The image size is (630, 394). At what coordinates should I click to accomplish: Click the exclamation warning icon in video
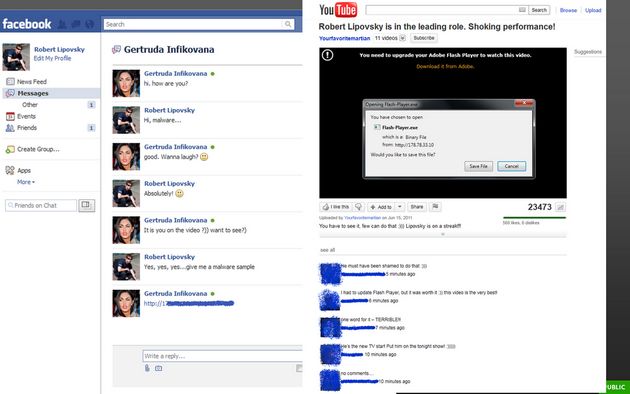(x=327, y=55)
